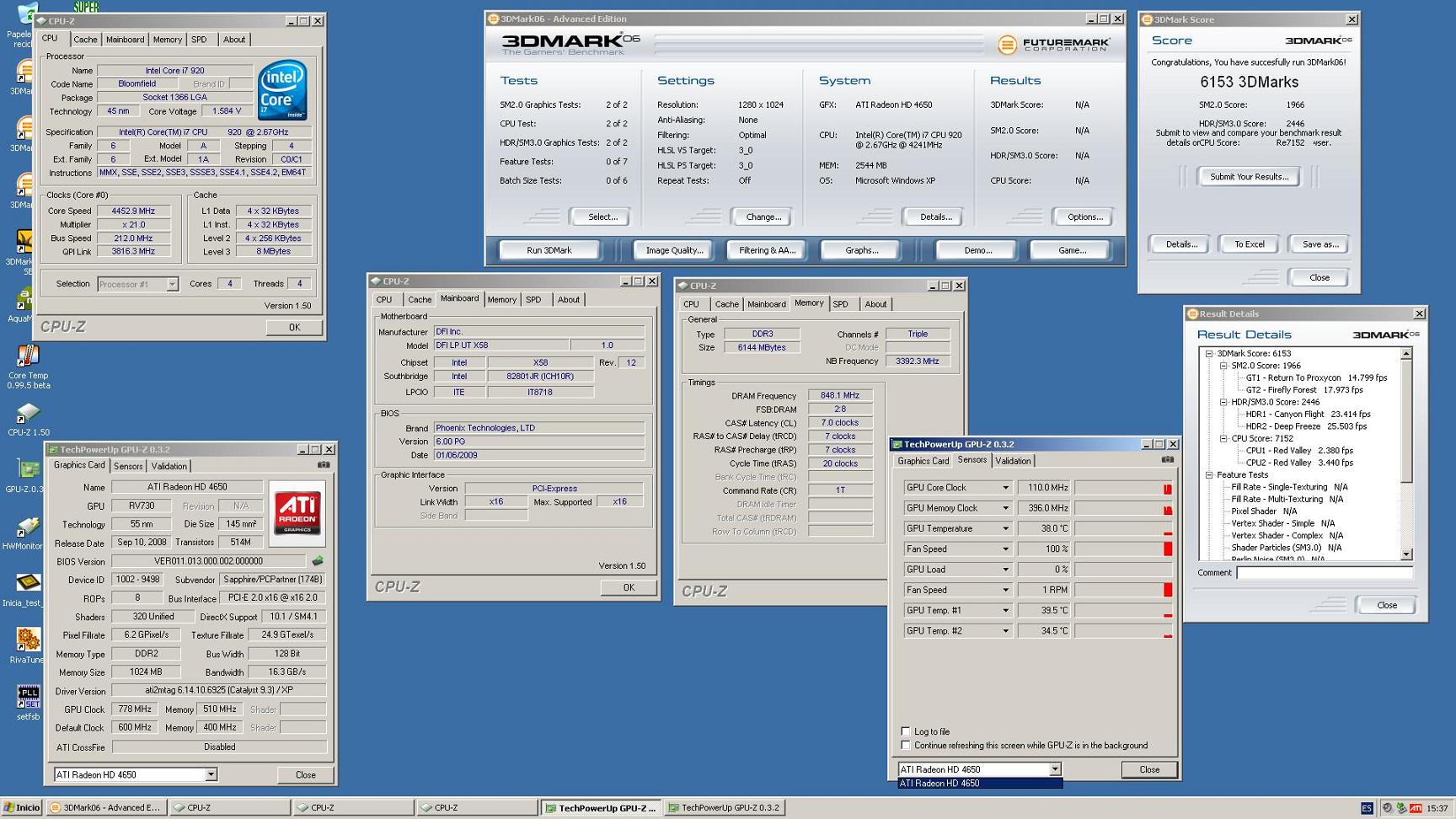This screenshot has height=819, width=1456.
Task: Click the ATI Radeon Graphics logo
Action: [x=297, y=512]
